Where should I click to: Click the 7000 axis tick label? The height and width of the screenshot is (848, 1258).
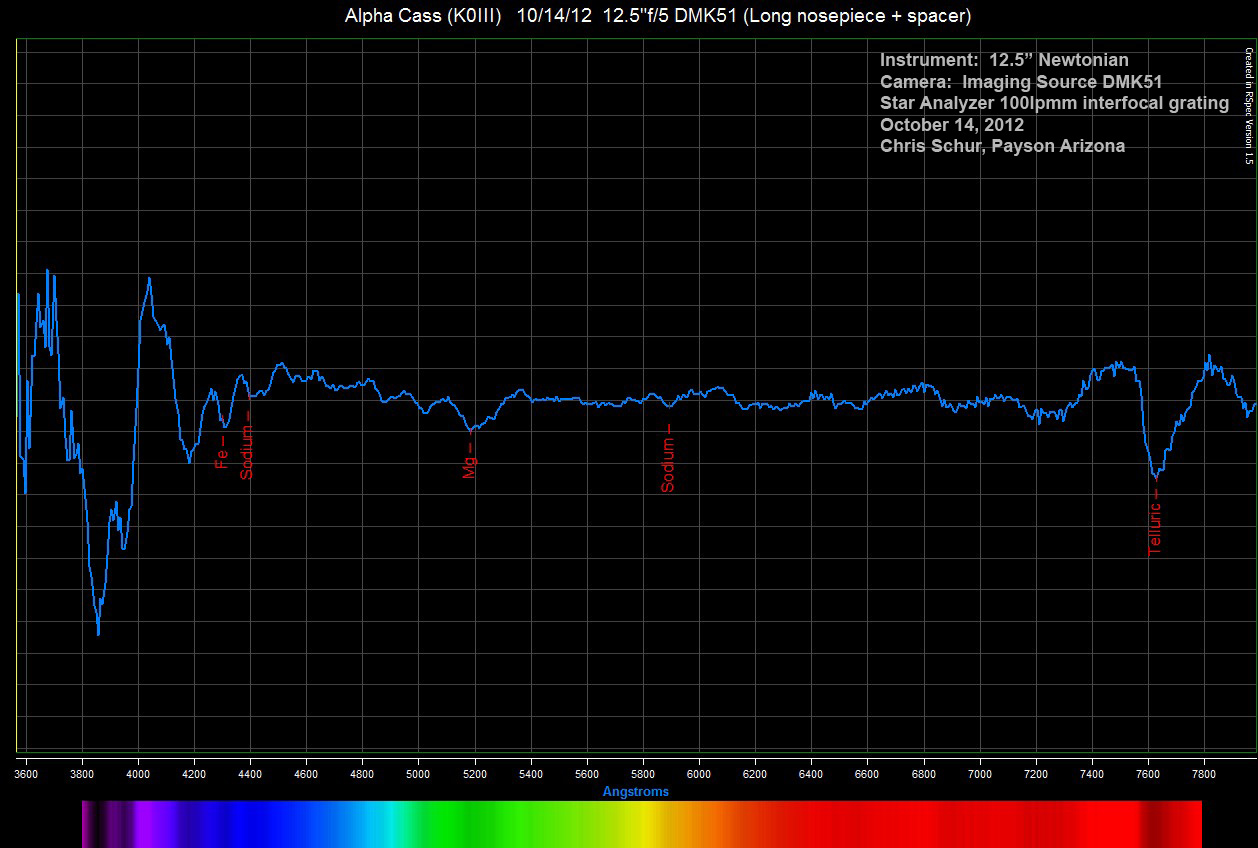[x=980, y=773]
